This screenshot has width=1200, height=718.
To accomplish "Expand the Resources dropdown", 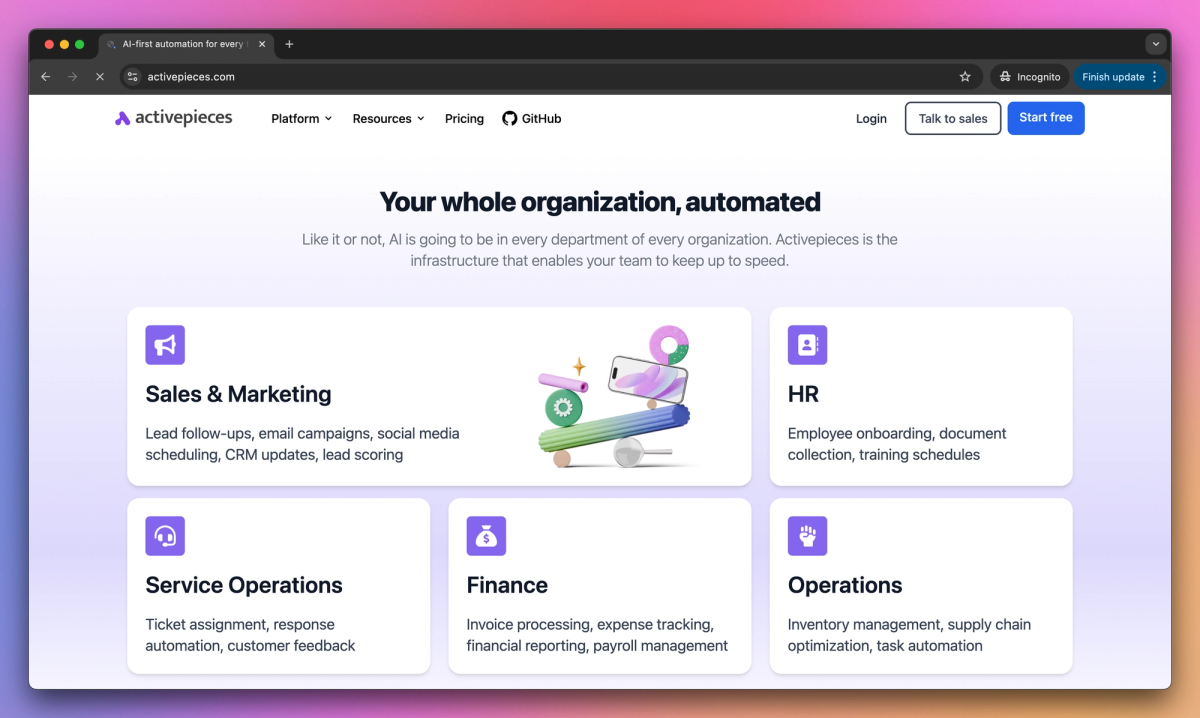I will tap(388, 118).
